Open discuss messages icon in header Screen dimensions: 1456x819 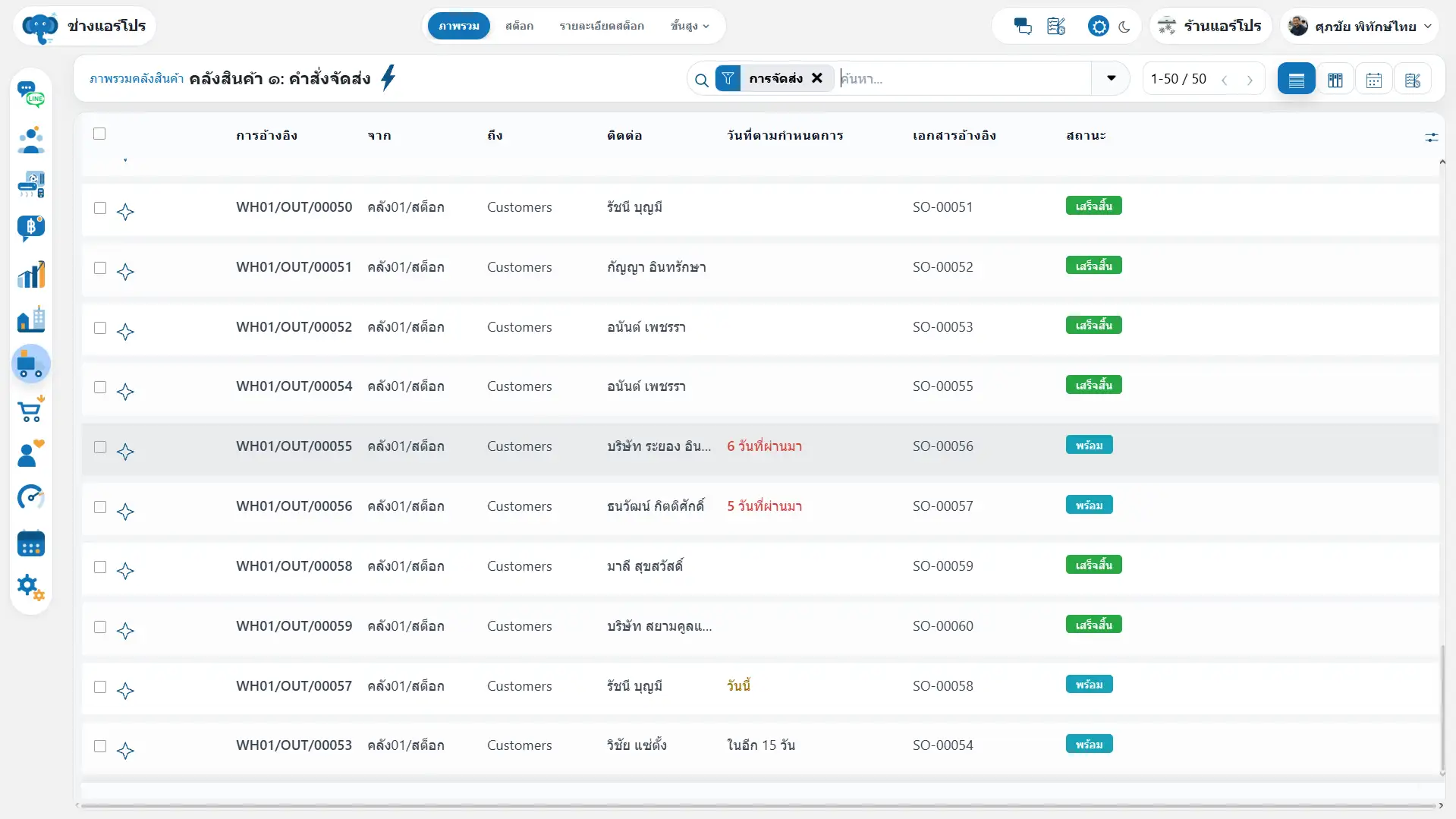(1023, 27)
